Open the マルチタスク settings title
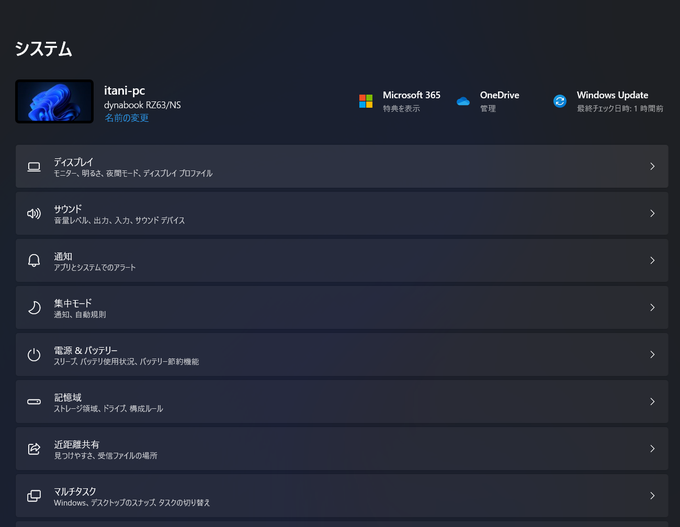 tap(75, 491)
